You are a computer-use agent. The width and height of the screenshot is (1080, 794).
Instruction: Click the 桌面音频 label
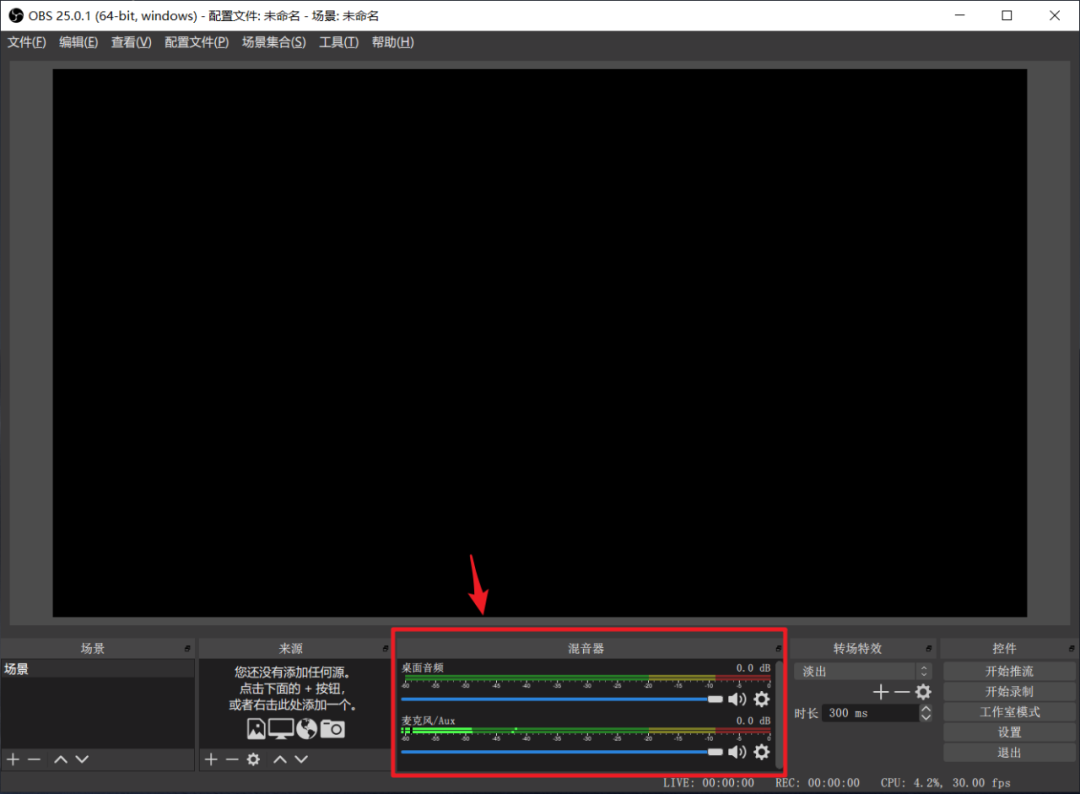(x=422, y=667)
